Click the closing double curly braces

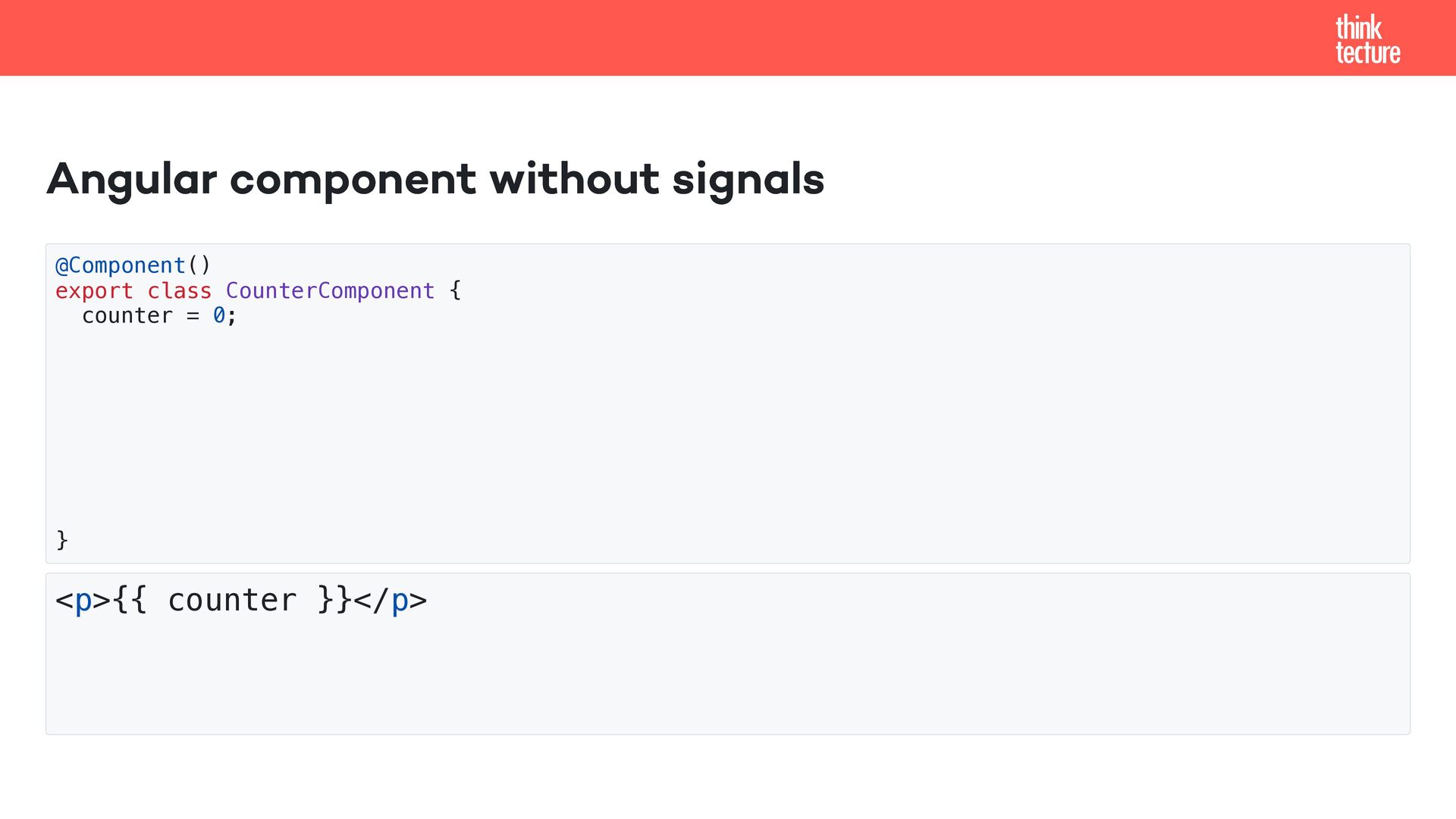tap(334, 601)
